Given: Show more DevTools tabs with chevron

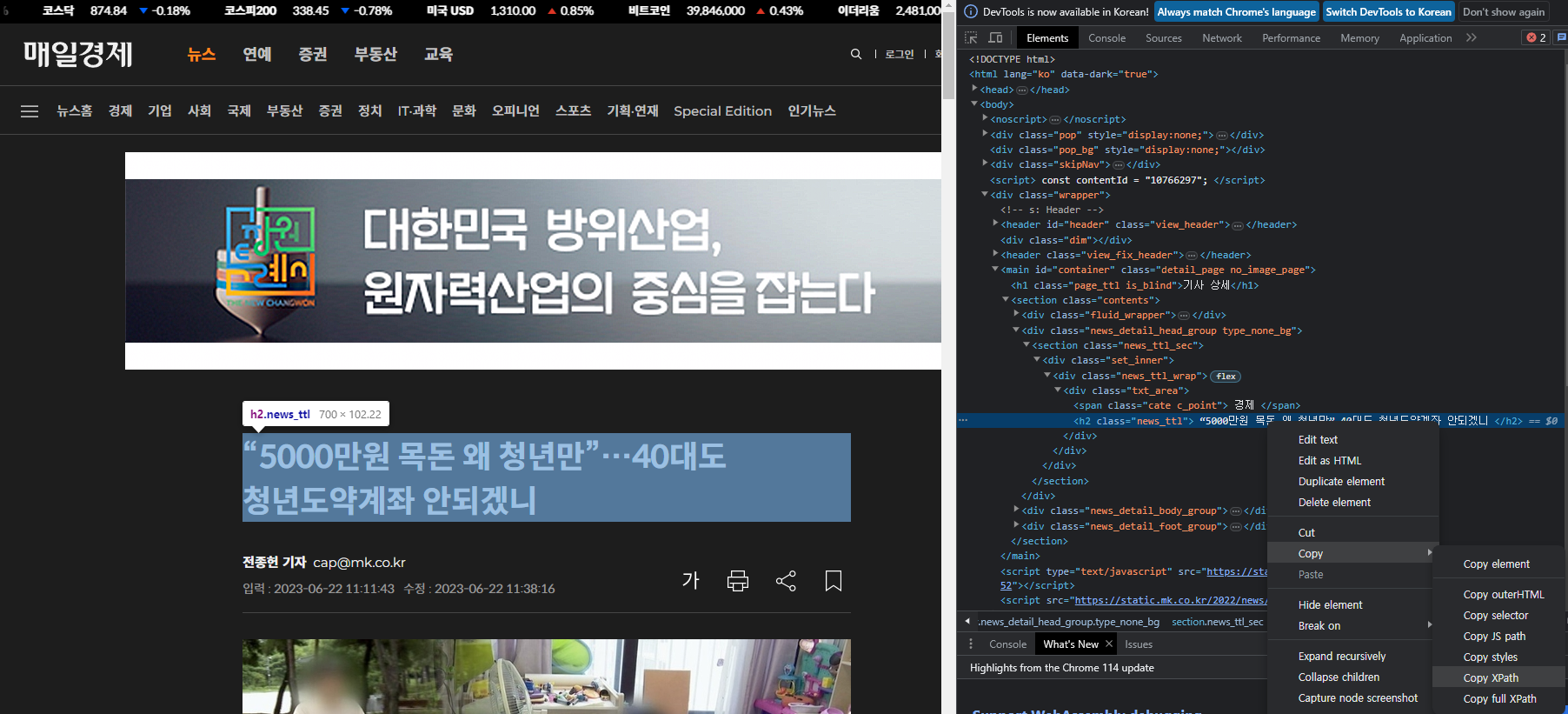Looking at the screenshot, I should click(x=1472, y=37).
